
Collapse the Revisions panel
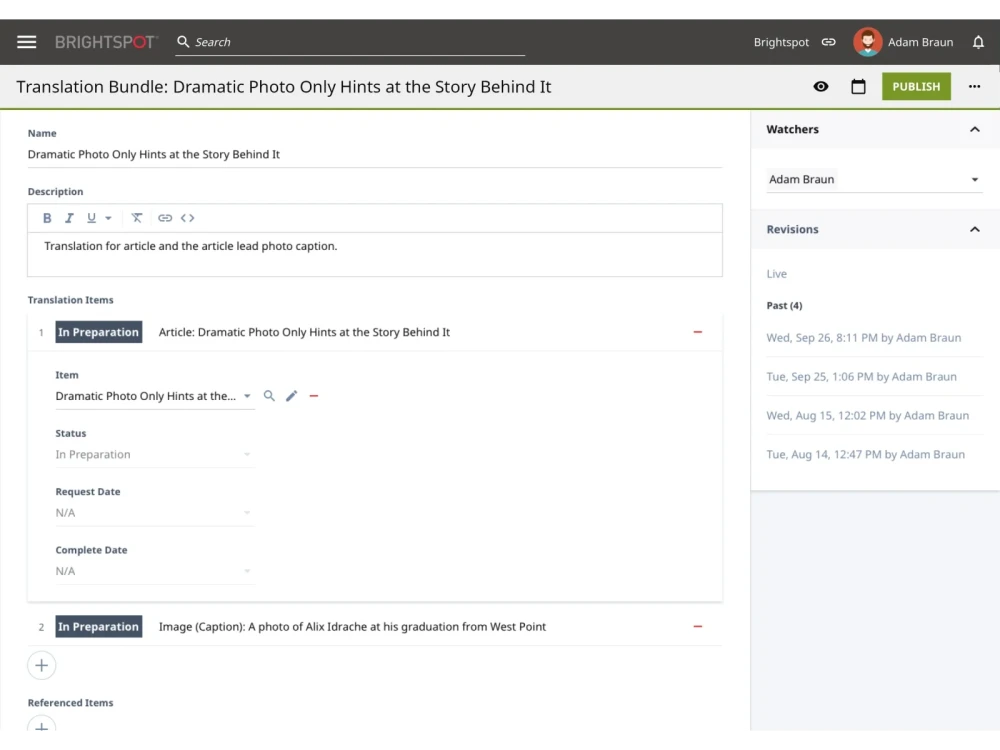(974, 229)
